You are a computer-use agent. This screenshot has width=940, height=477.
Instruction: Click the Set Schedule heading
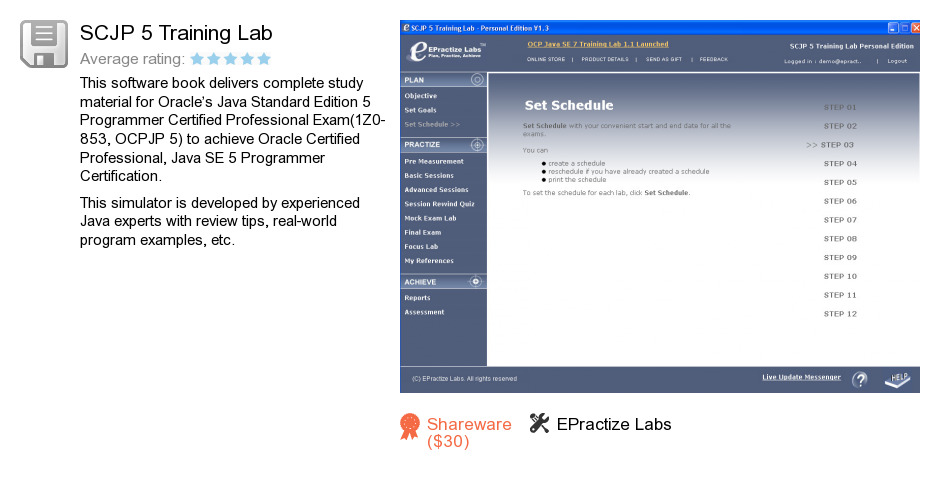point(569,105)
